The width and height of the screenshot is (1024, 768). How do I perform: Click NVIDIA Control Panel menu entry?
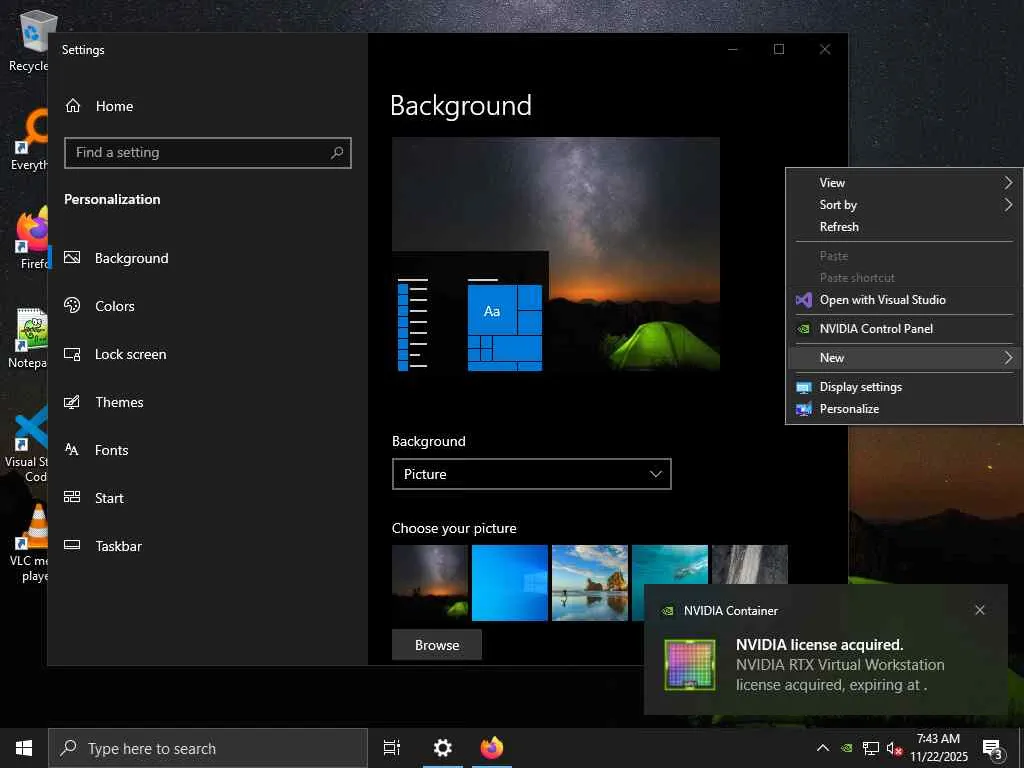(876, 329)
